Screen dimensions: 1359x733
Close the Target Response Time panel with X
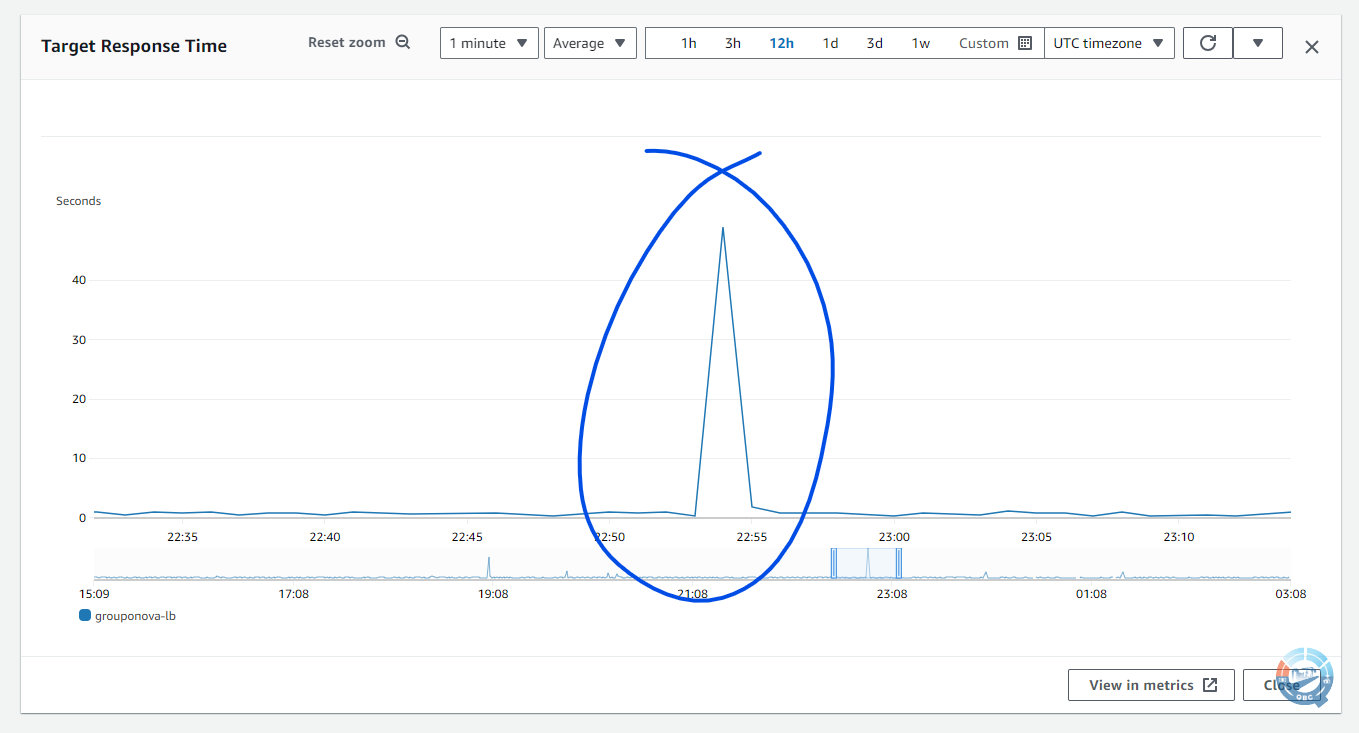1312,47
